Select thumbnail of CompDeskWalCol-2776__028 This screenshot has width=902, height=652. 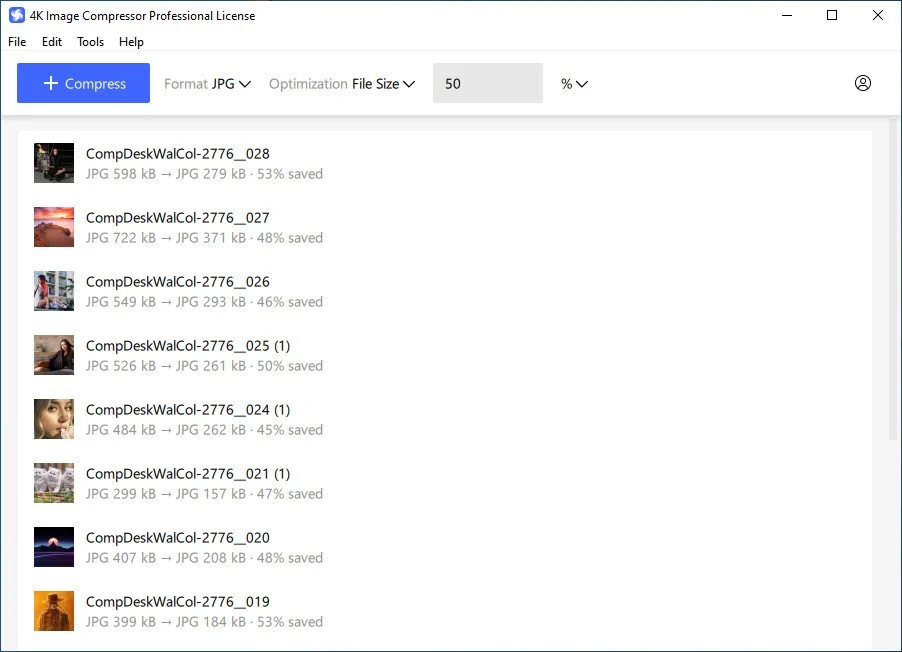54,163
